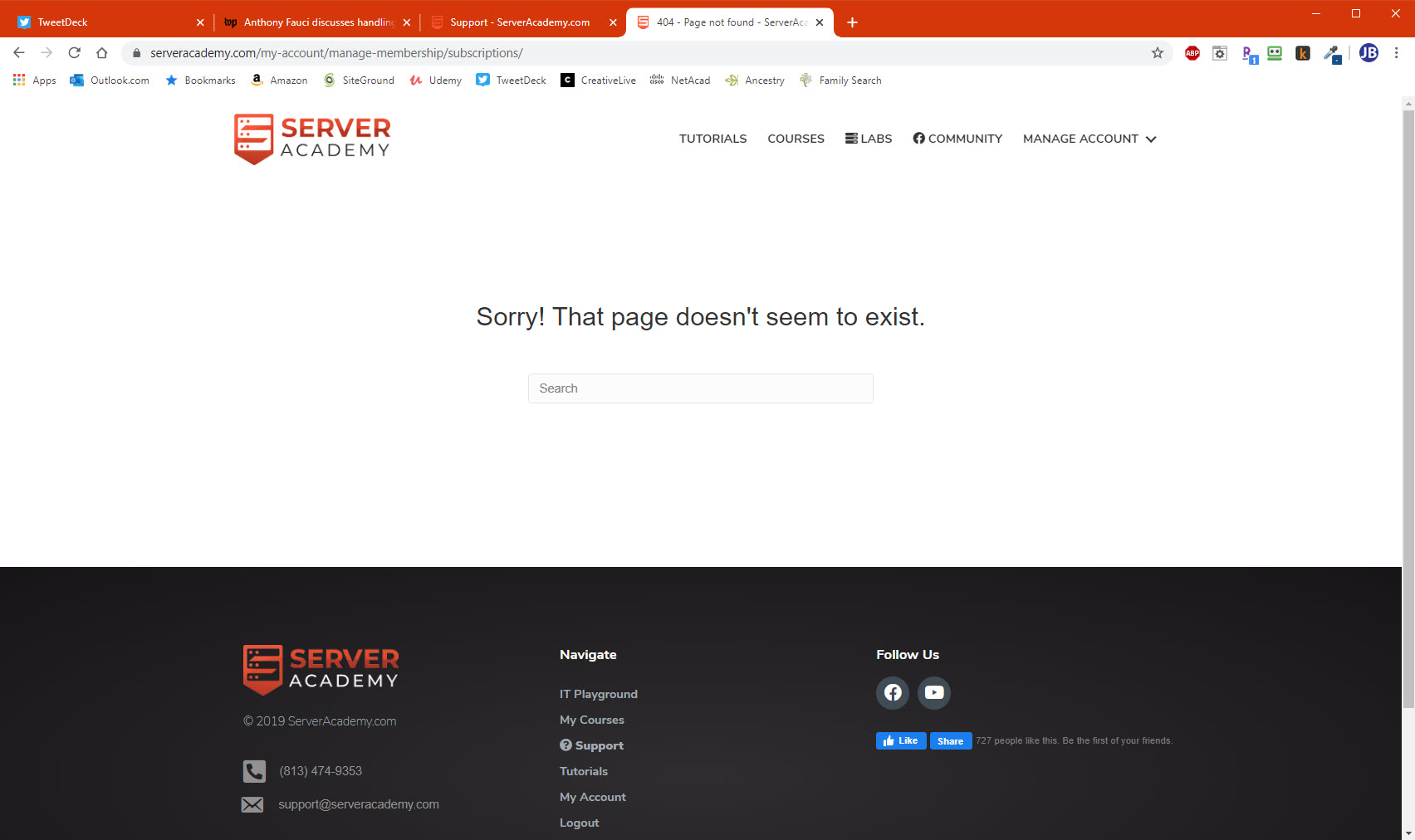
Task: Click the Search input field
Action: tap(700, 388)
